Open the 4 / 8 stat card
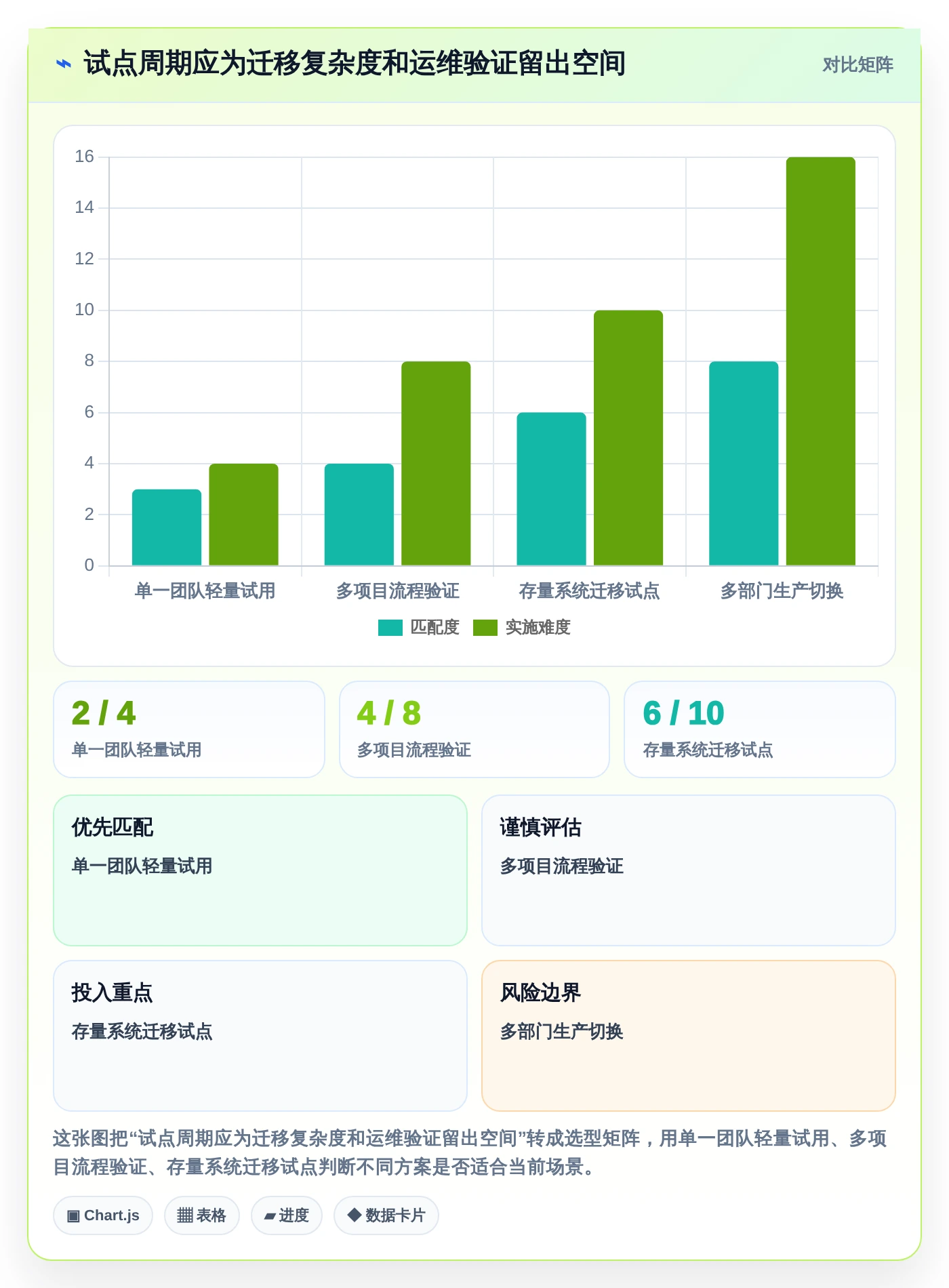949x1288 pixels. pyautogui.click(x=474, y=729)
